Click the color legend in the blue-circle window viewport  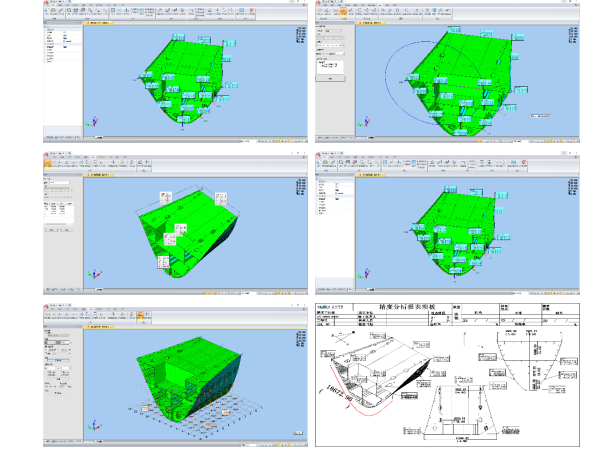click(x=573, y=35)
